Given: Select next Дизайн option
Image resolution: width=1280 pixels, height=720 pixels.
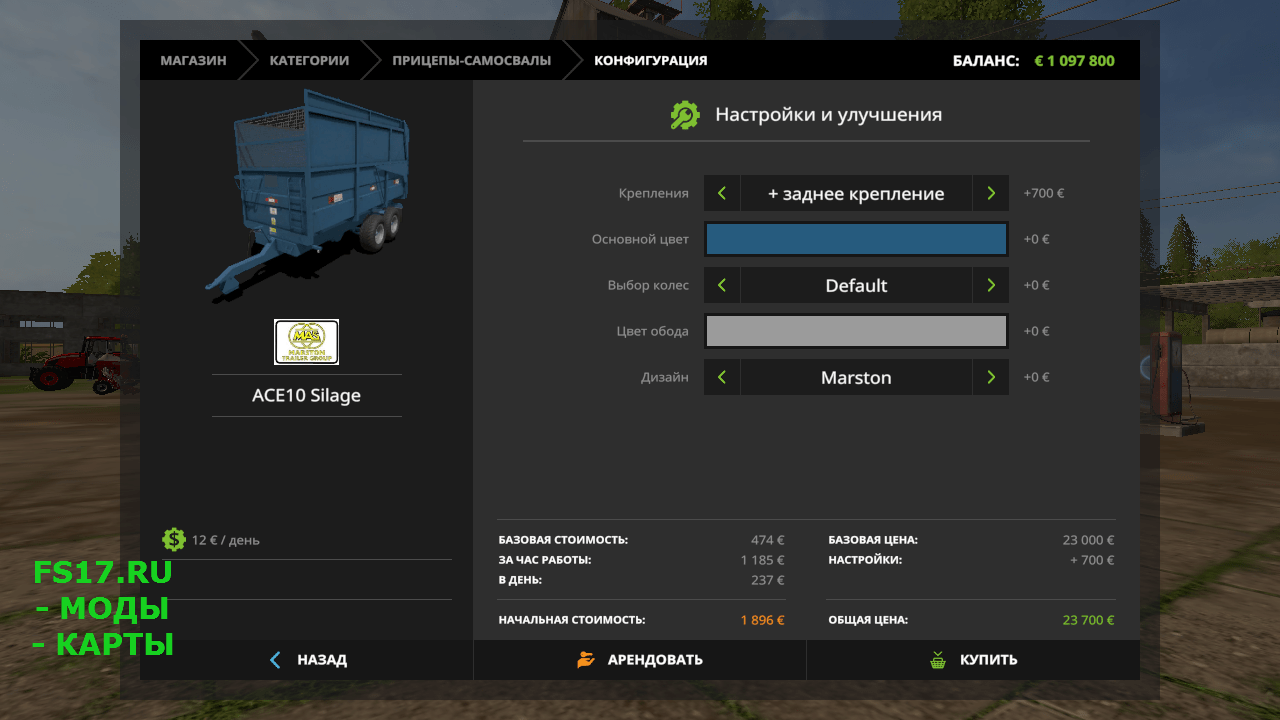Looking at the screenshot, I should 990,377.
